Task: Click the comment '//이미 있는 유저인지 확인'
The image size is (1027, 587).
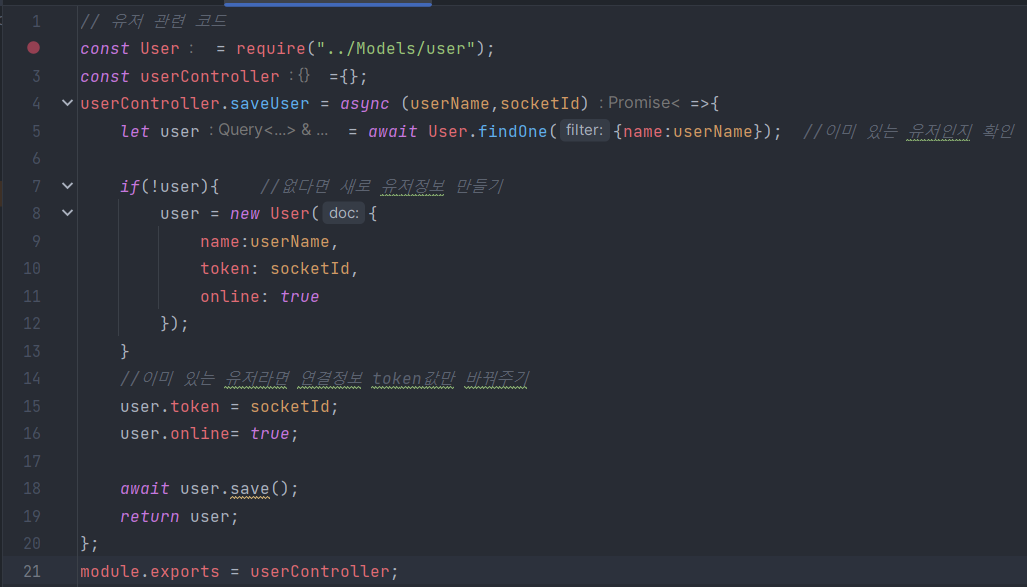Action: [909, 131]
